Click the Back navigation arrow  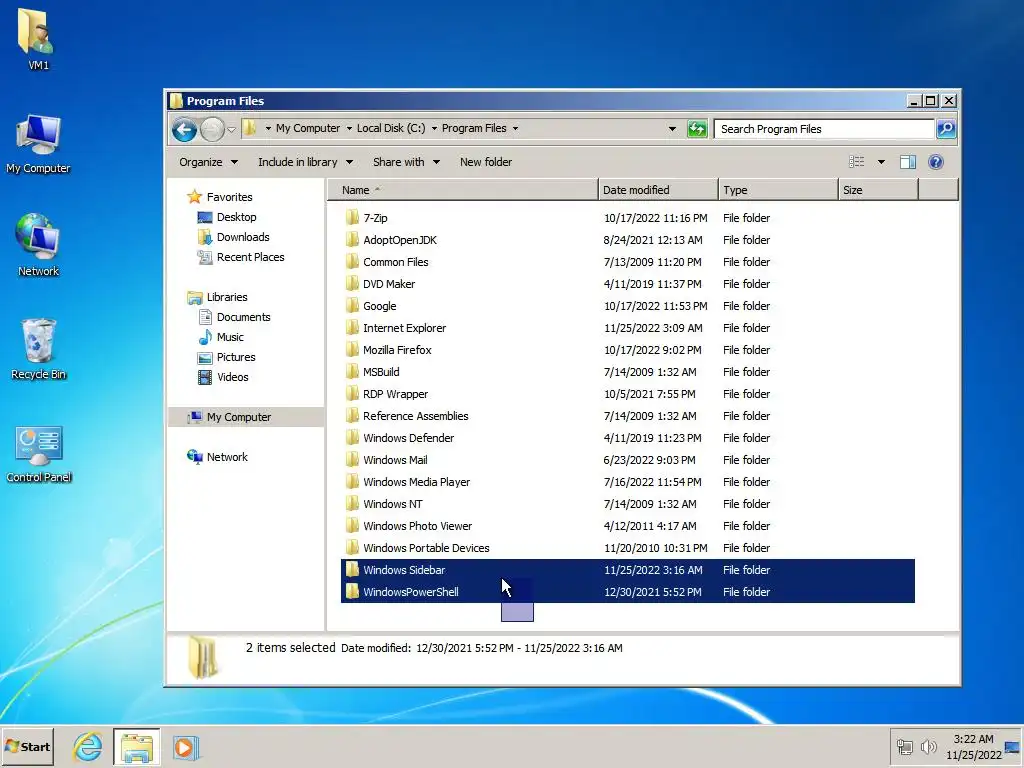[184, 130]
